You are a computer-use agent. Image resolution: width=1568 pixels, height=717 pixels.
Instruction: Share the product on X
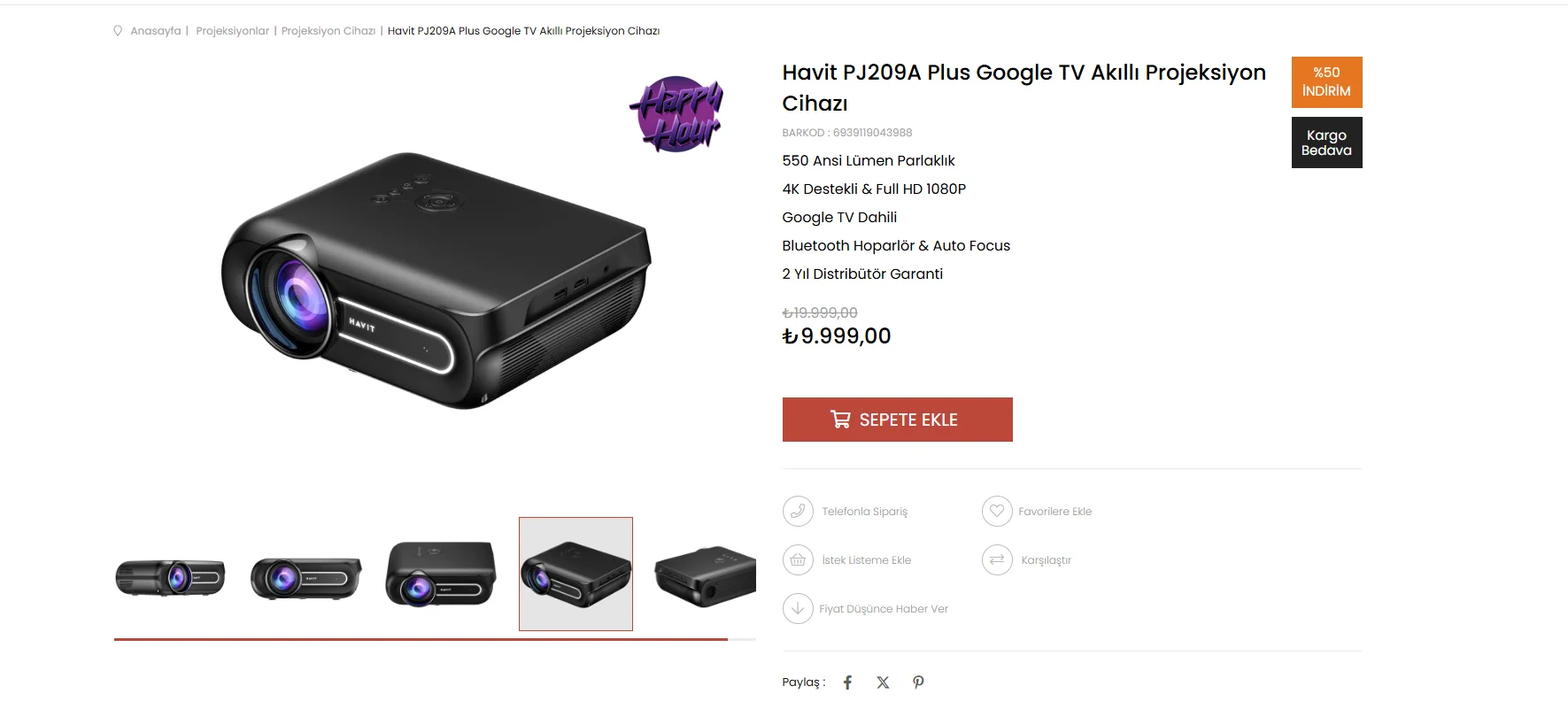tap(883, 682)
